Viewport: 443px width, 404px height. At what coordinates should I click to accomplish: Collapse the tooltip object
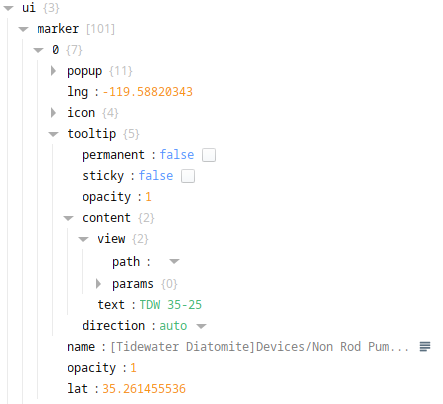pyautogui.click(x=53, y=134)
